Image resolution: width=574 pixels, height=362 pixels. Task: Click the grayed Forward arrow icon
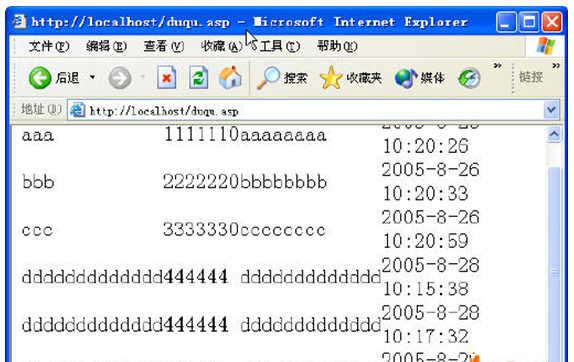pyautogui.click(x=120, y=78)
